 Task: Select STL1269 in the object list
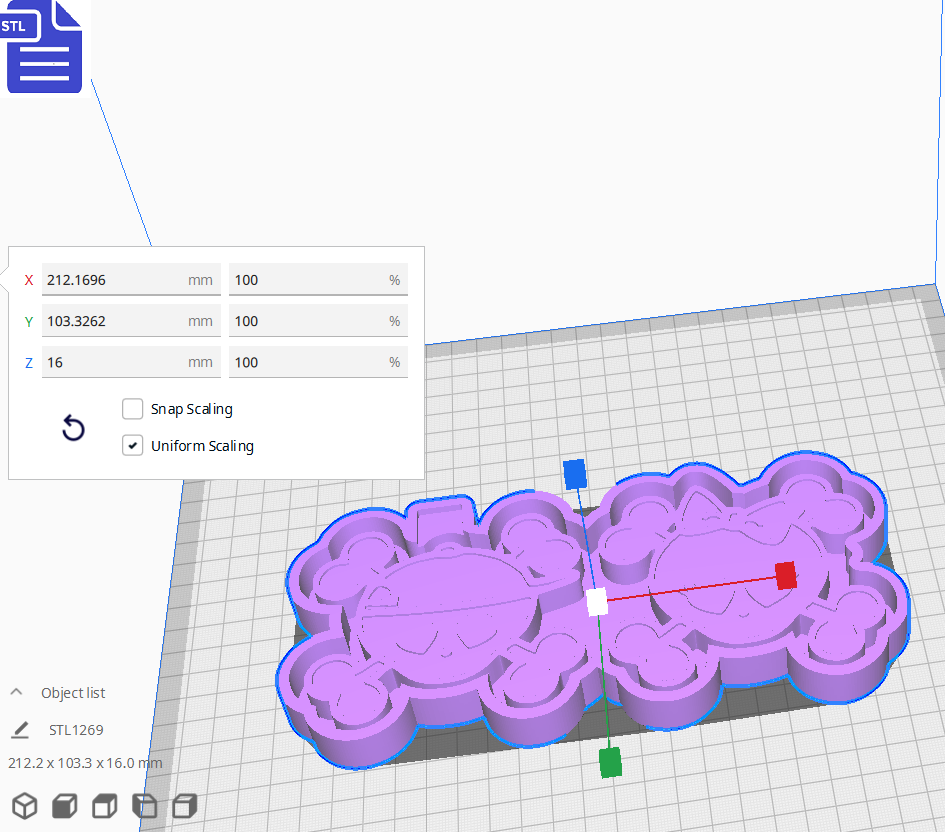(x=76, y=730)
